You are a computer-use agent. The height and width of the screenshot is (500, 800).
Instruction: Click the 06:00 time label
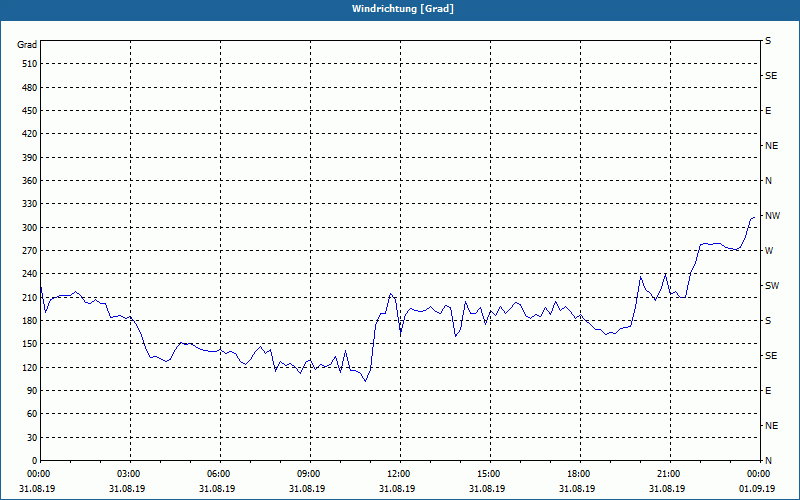[x=217, y=474]
